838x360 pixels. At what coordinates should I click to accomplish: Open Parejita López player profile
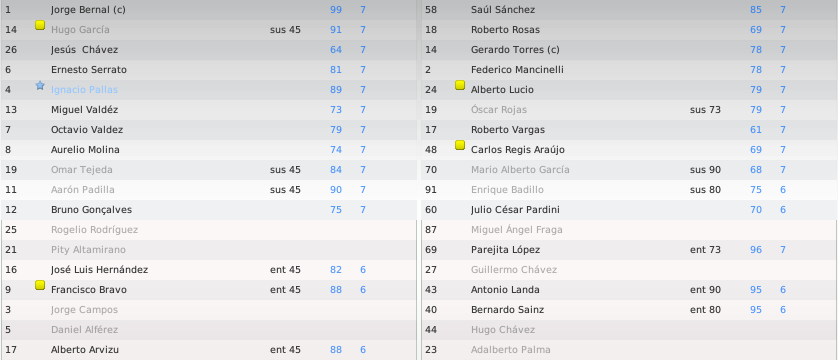pos(505,249)
